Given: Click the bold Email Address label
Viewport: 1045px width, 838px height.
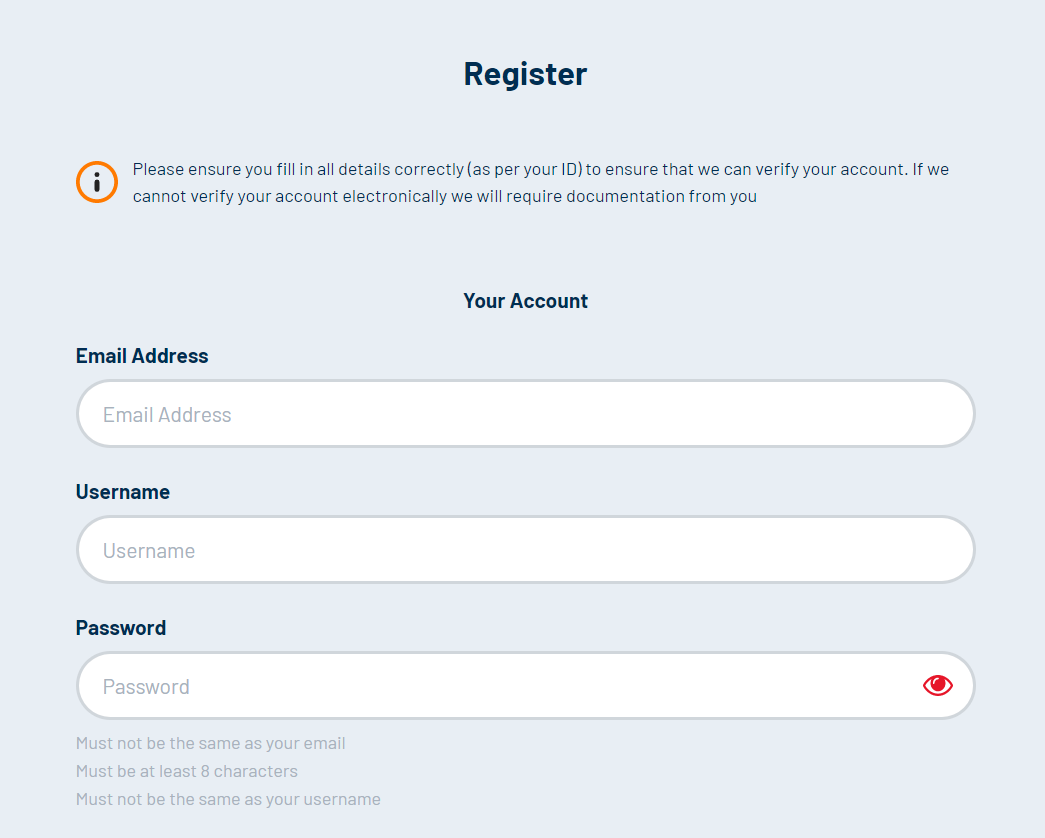Looking at the screenshot, I should coord(142,356).
